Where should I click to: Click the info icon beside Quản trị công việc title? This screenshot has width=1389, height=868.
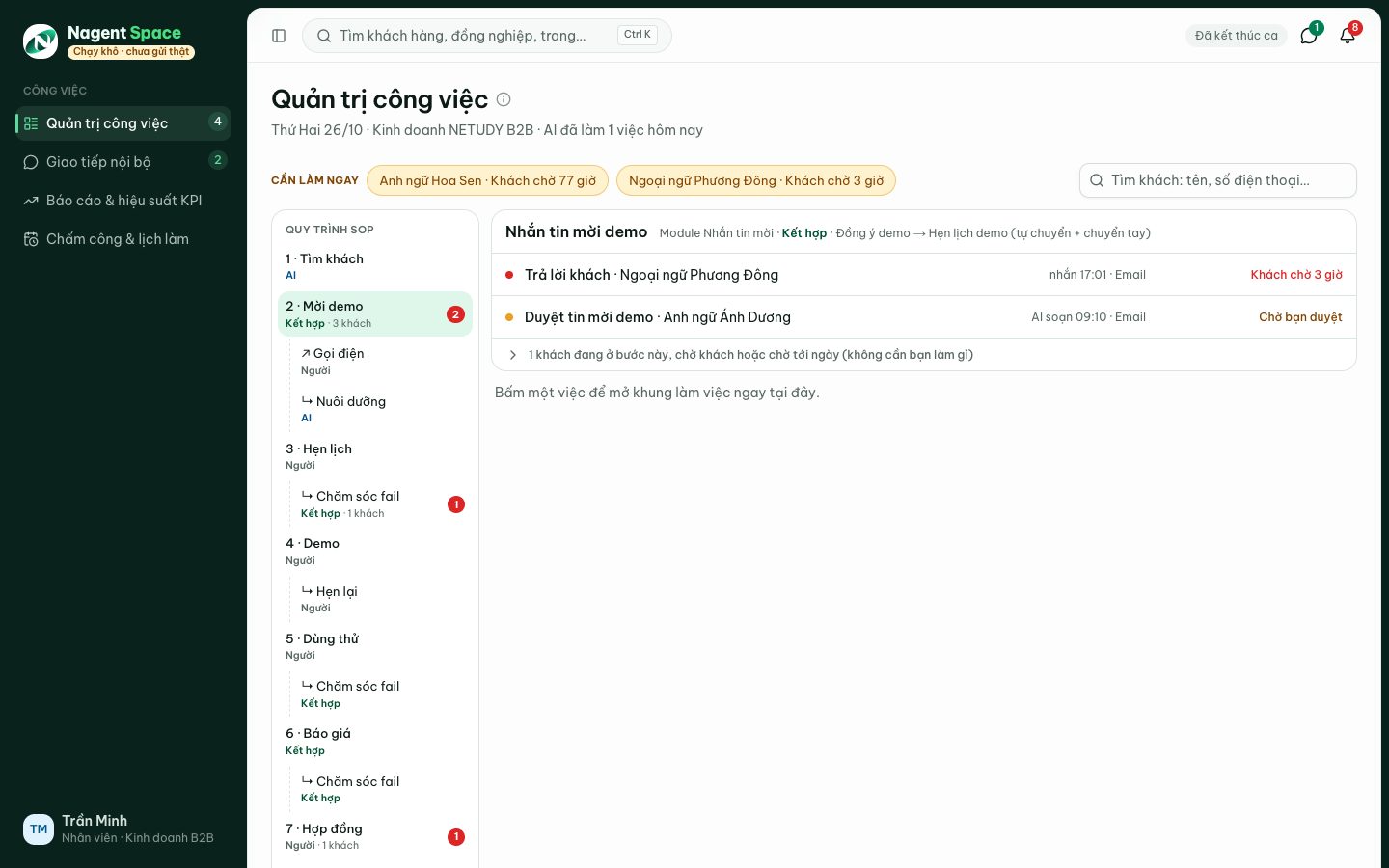click(504, 99)
